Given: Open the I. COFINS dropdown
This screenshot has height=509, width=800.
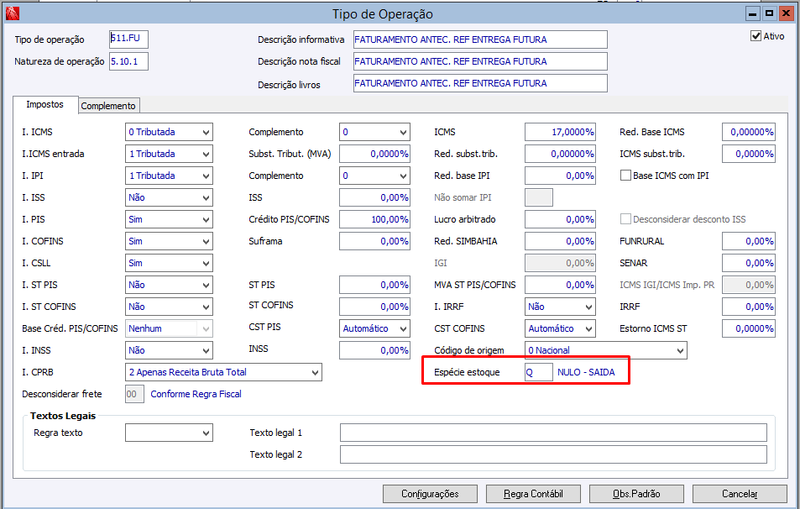Looking at the screenshot, I should coord(169,242).
